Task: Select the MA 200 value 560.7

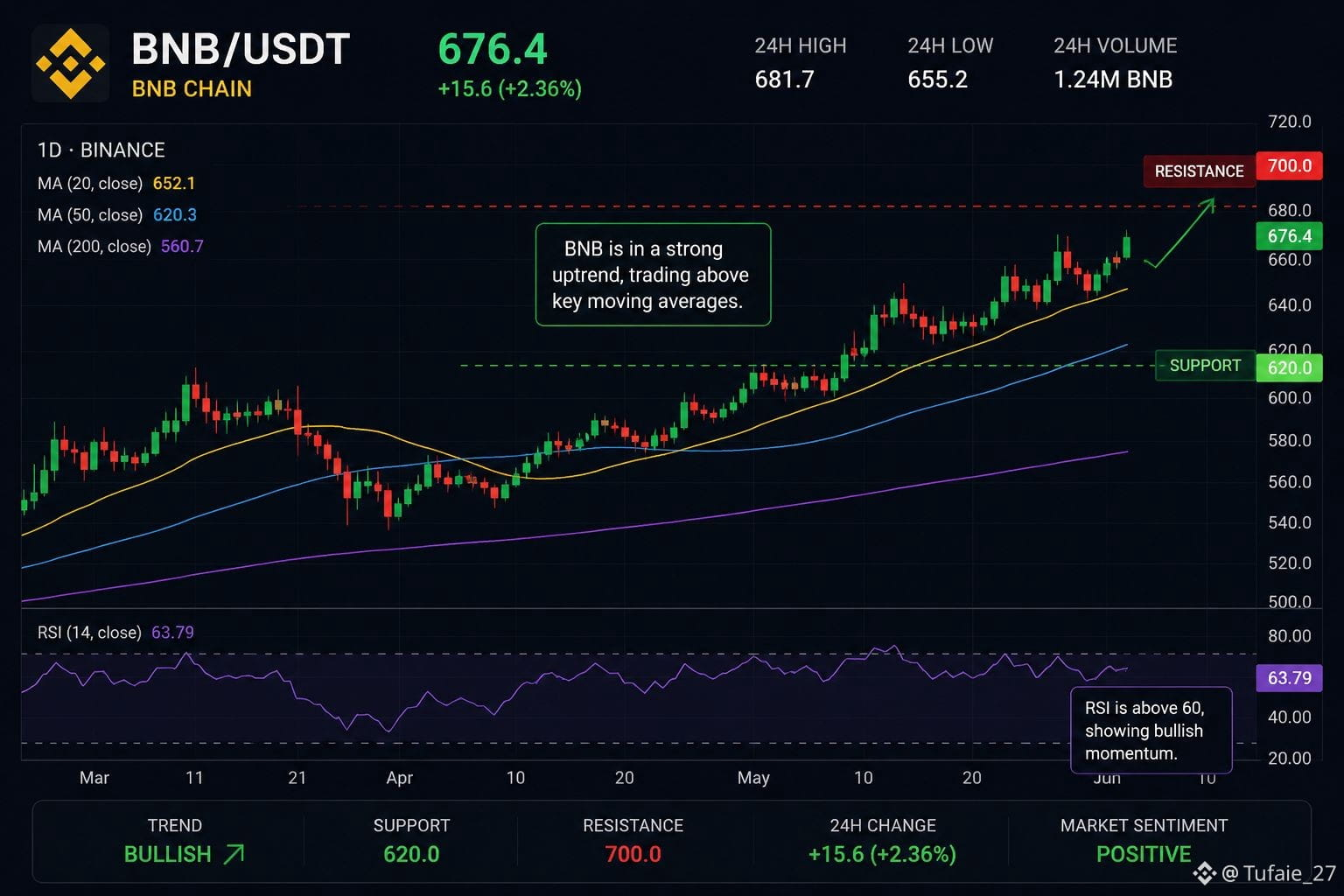Action: [182, 247]
